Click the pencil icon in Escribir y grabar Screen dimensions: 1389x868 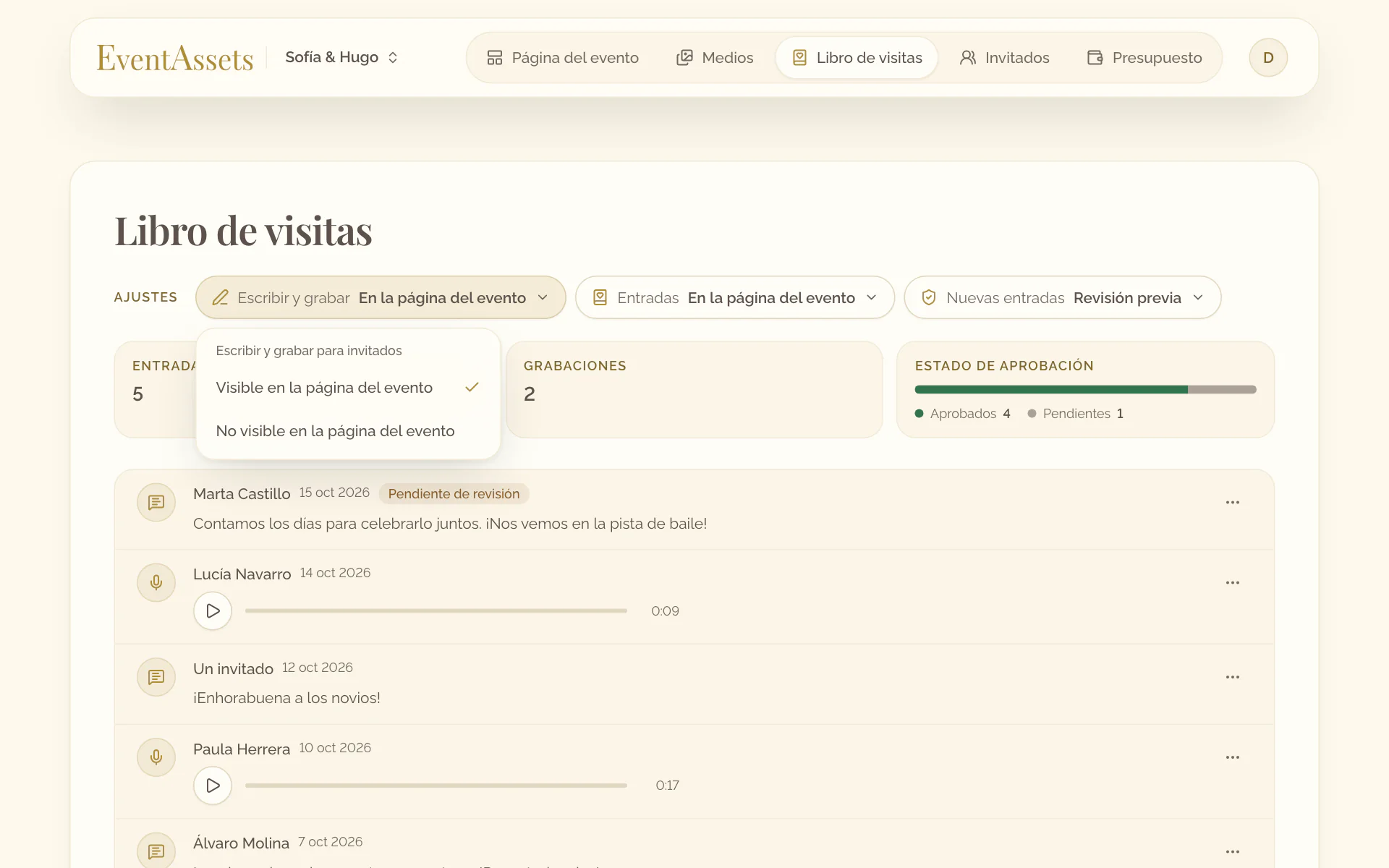pyautogui.click(x=221, y=297)
